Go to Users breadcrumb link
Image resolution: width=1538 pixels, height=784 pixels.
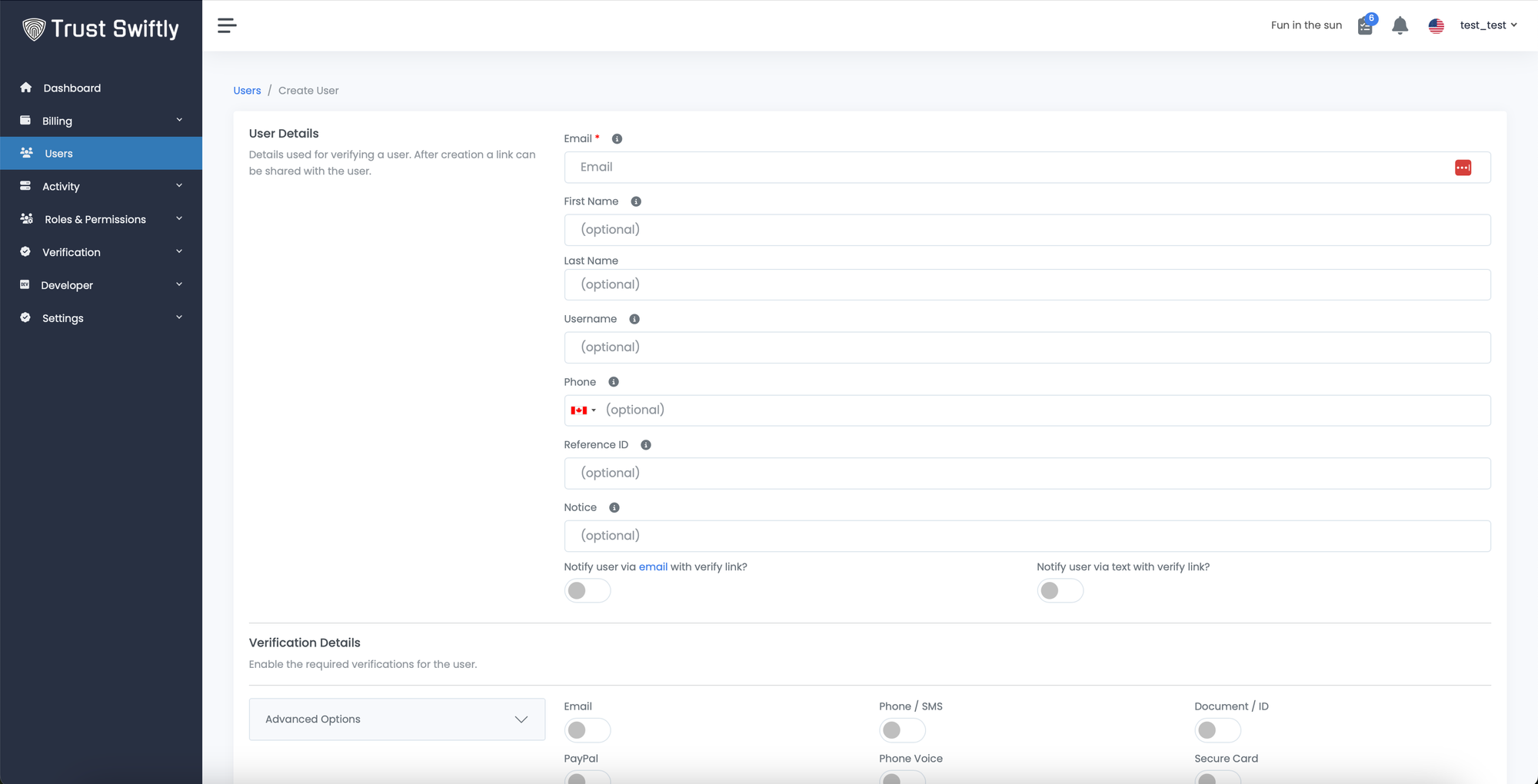(247, 91)
